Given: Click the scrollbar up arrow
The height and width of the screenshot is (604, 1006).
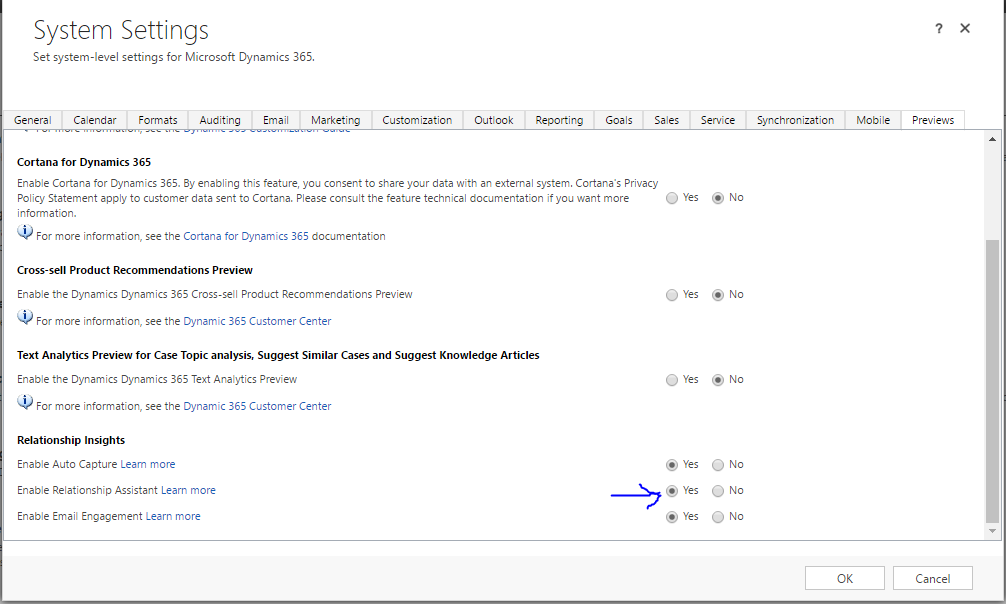Looking at the screenshot, I should (x=993, y=139).
